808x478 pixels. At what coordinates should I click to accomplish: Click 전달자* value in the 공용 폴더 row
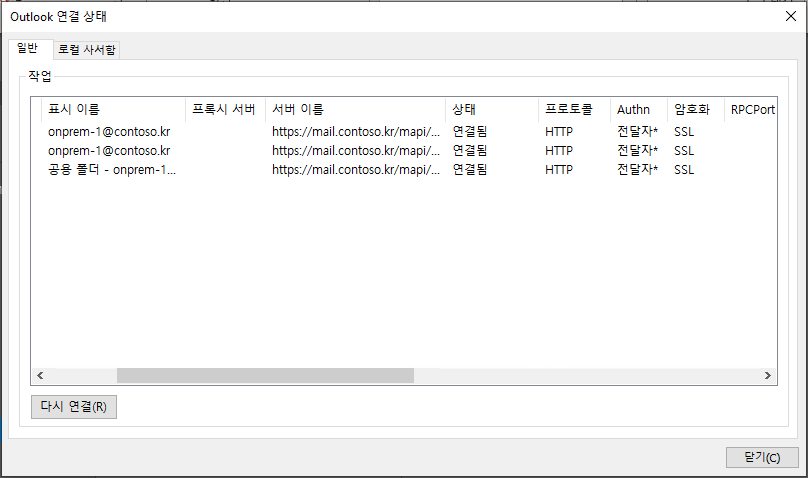[x=637, y=170]
